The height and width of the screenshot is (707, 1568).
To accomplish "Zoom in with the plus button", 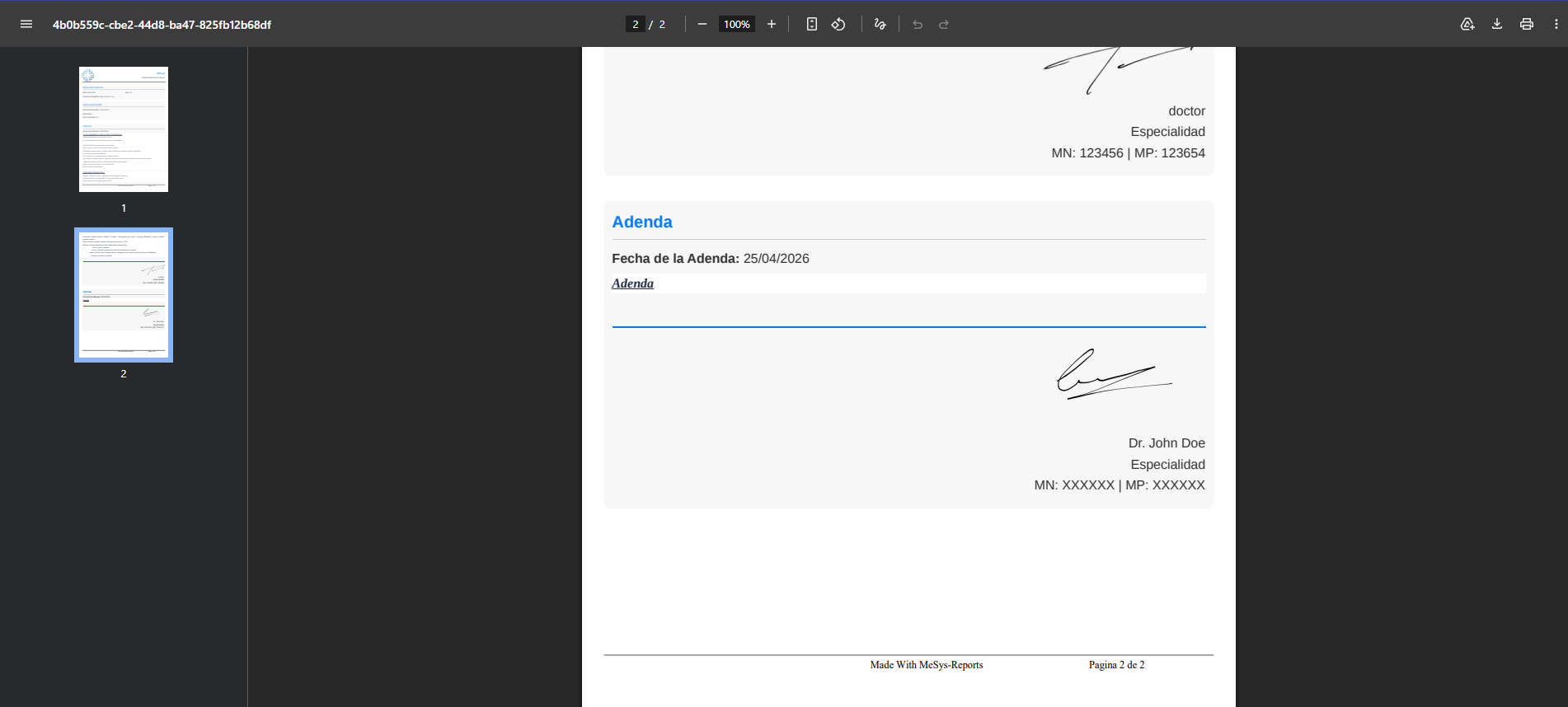I will [x=772, y=24].
